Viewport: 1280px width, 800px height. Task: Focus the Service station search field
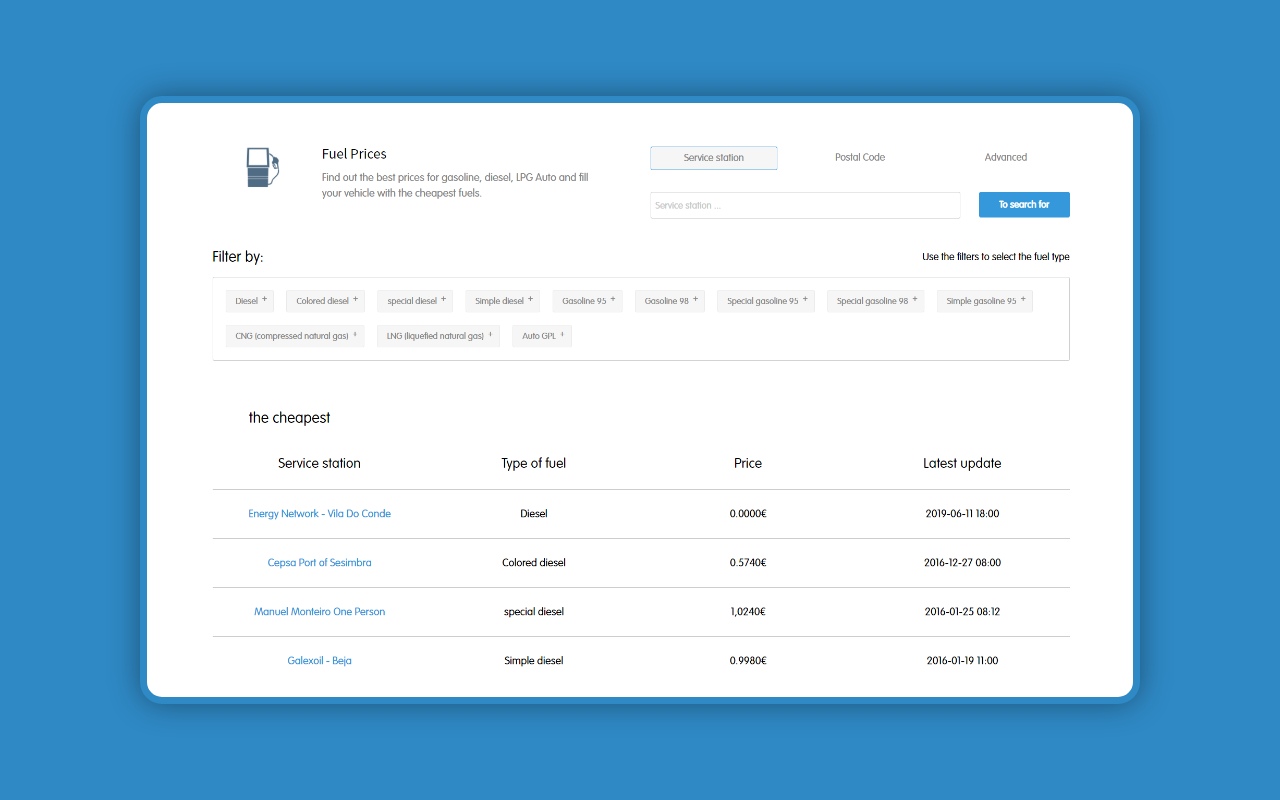point(804,206)
